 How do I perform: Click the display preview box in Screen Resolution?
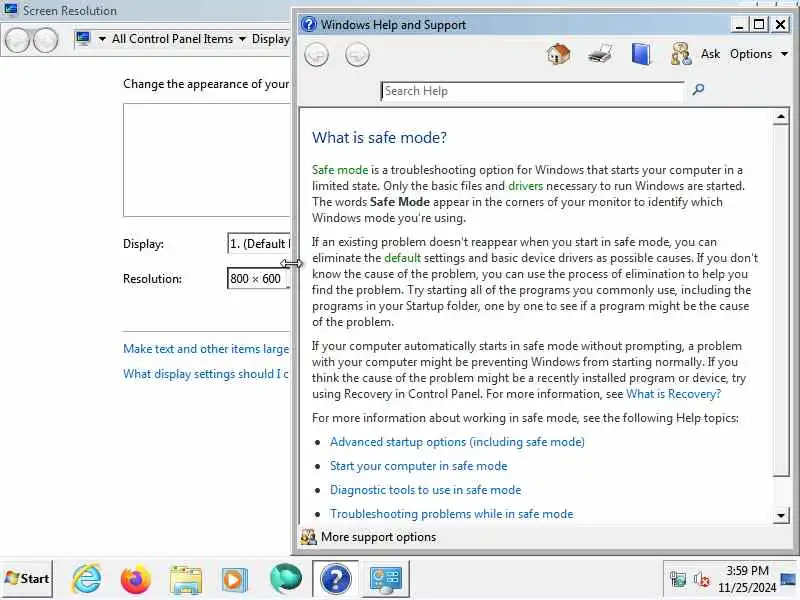(207, 160)
